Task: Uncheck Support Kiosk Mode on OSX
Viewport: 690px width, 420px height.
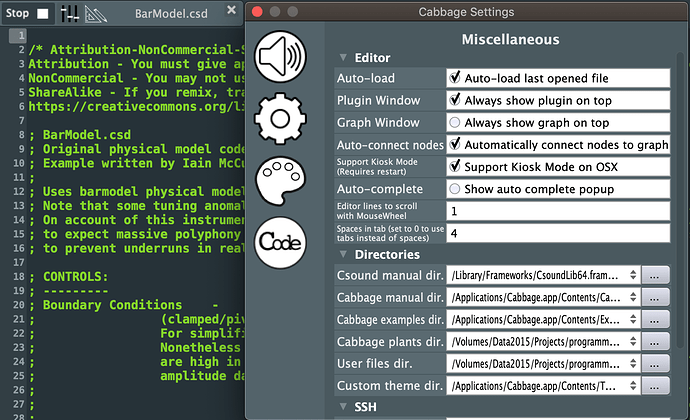Action: point(455,166)
